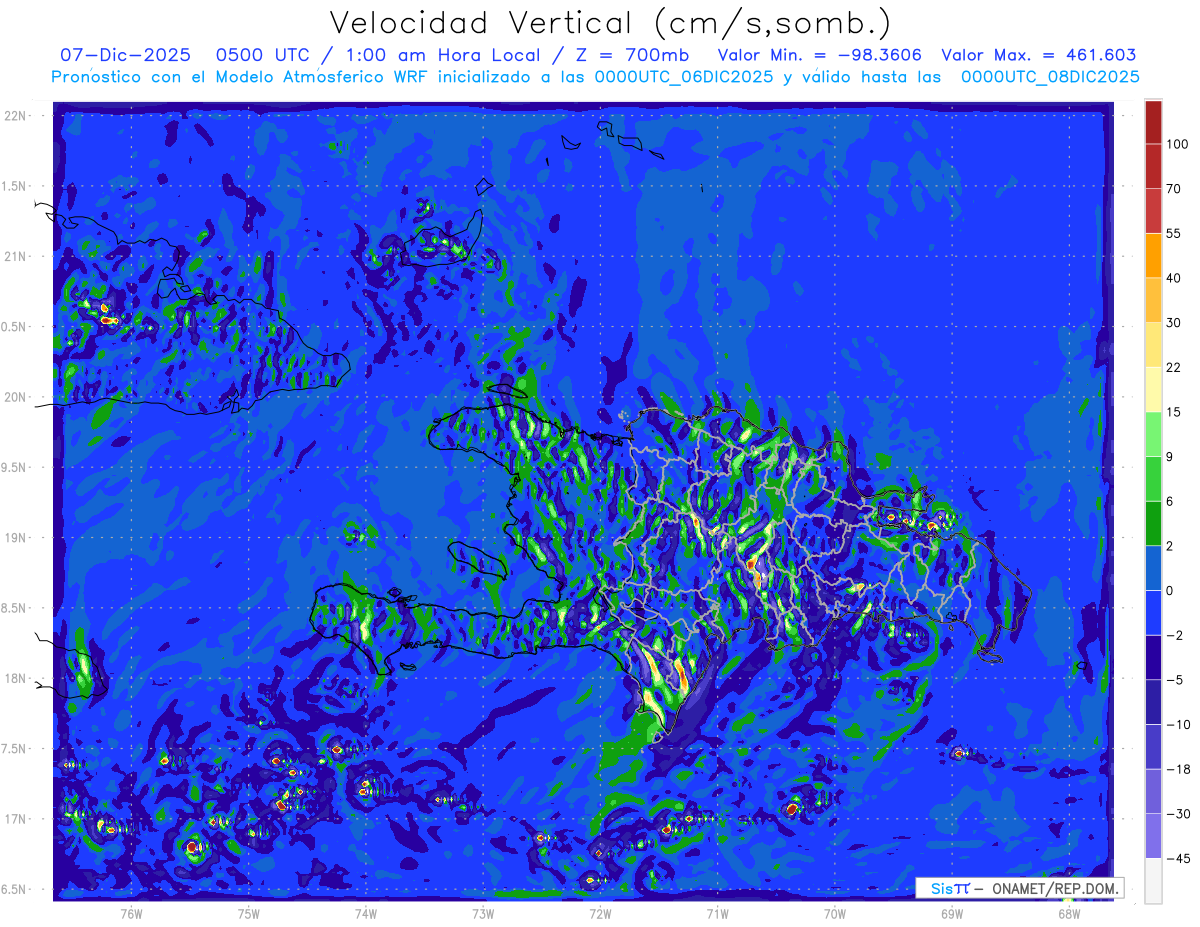Screen dimensions: 1200x927
Task: Click the longitude label "72W"
Action: (x=600, y=914)
